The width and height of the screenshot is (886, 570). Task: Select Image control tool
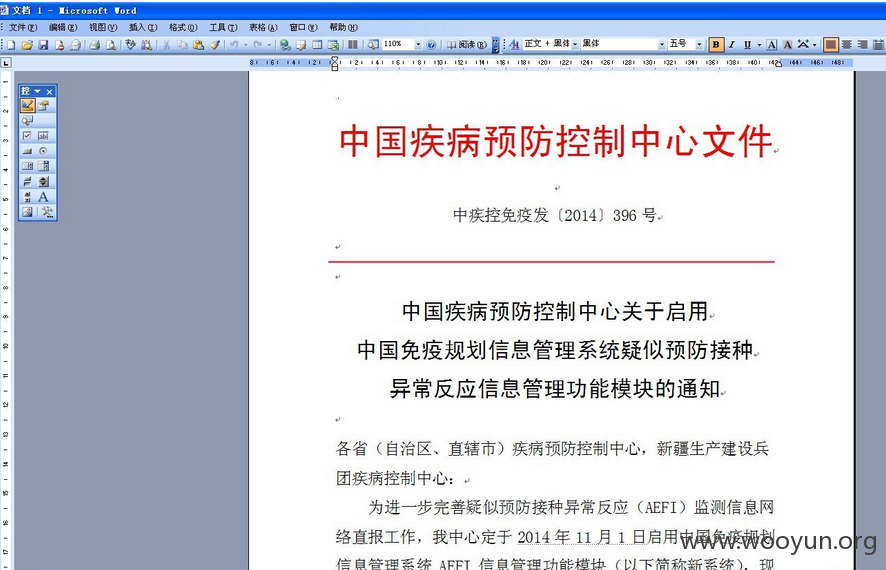click(x=27, y=212)
